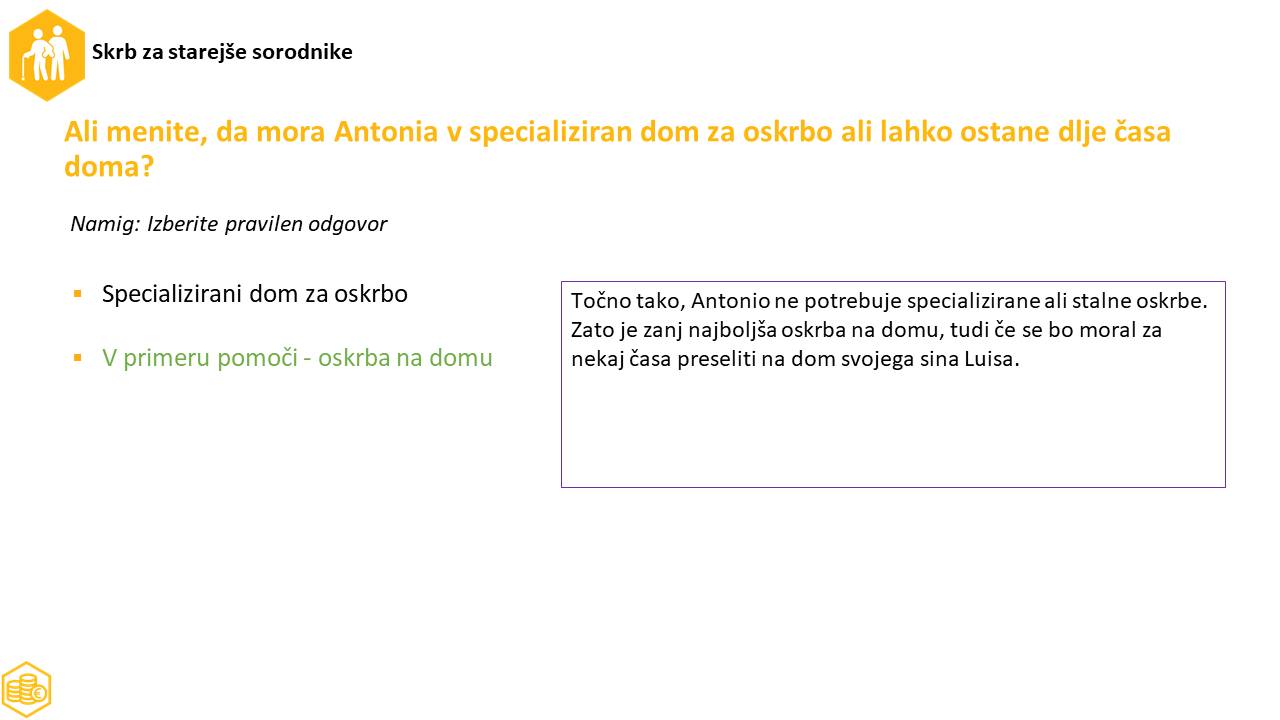The width and height of the screenshot is (1280, 720).
Task: Click the title "Skrb za starejše sorodnike"
Action: [222, 52]
